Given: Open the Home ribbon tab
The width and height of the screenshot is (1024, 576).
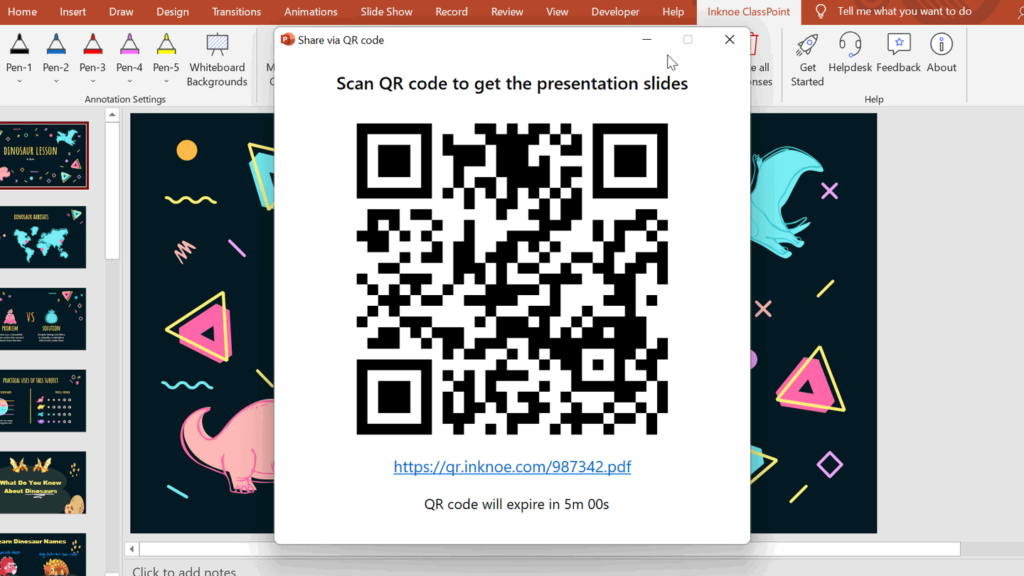Looking at the screenshot, I should pos(22,12).
